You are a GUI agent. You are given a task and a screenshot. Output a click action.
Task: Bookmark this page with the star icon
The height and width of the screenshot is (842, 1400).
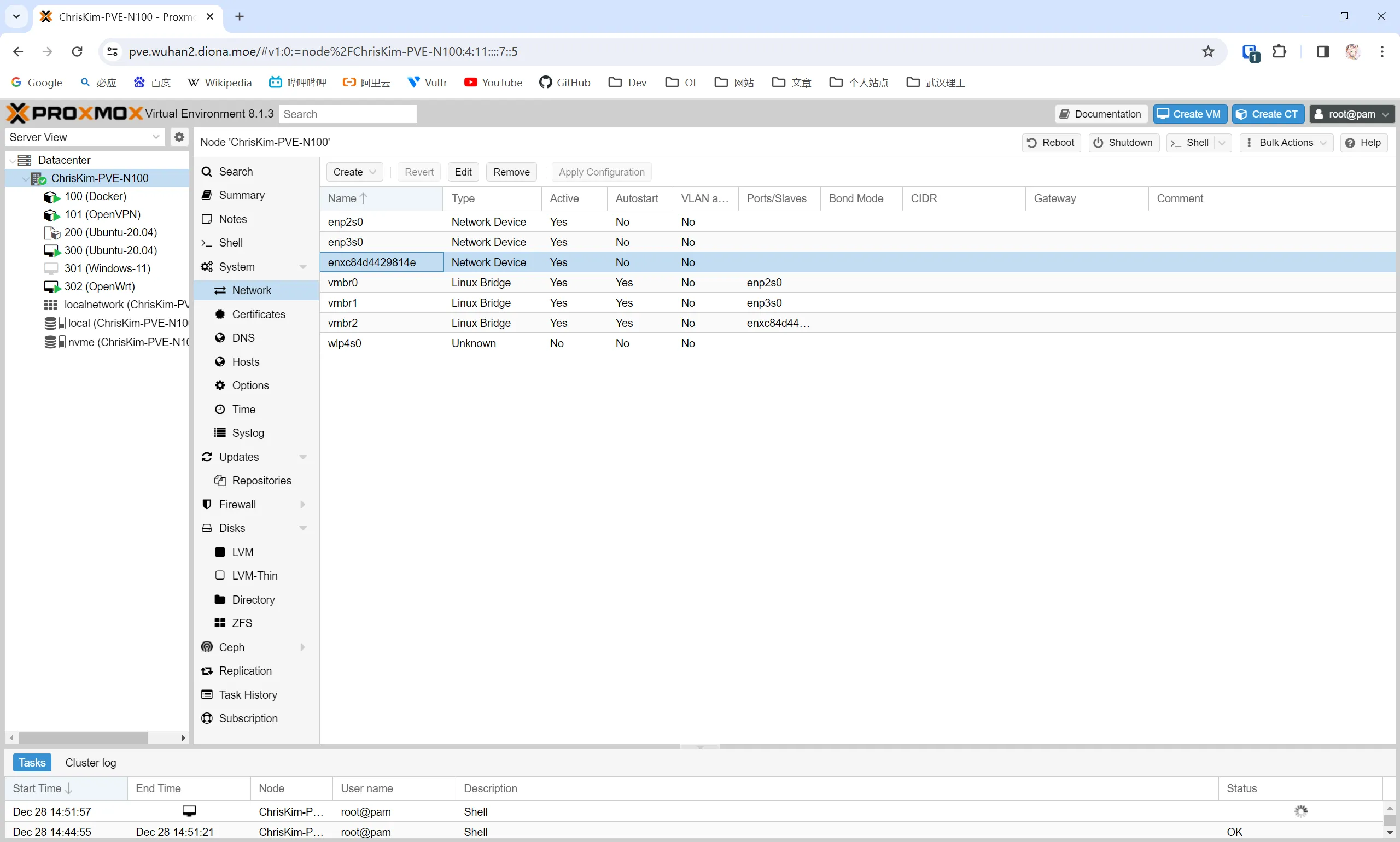(x=1208, y=51)
